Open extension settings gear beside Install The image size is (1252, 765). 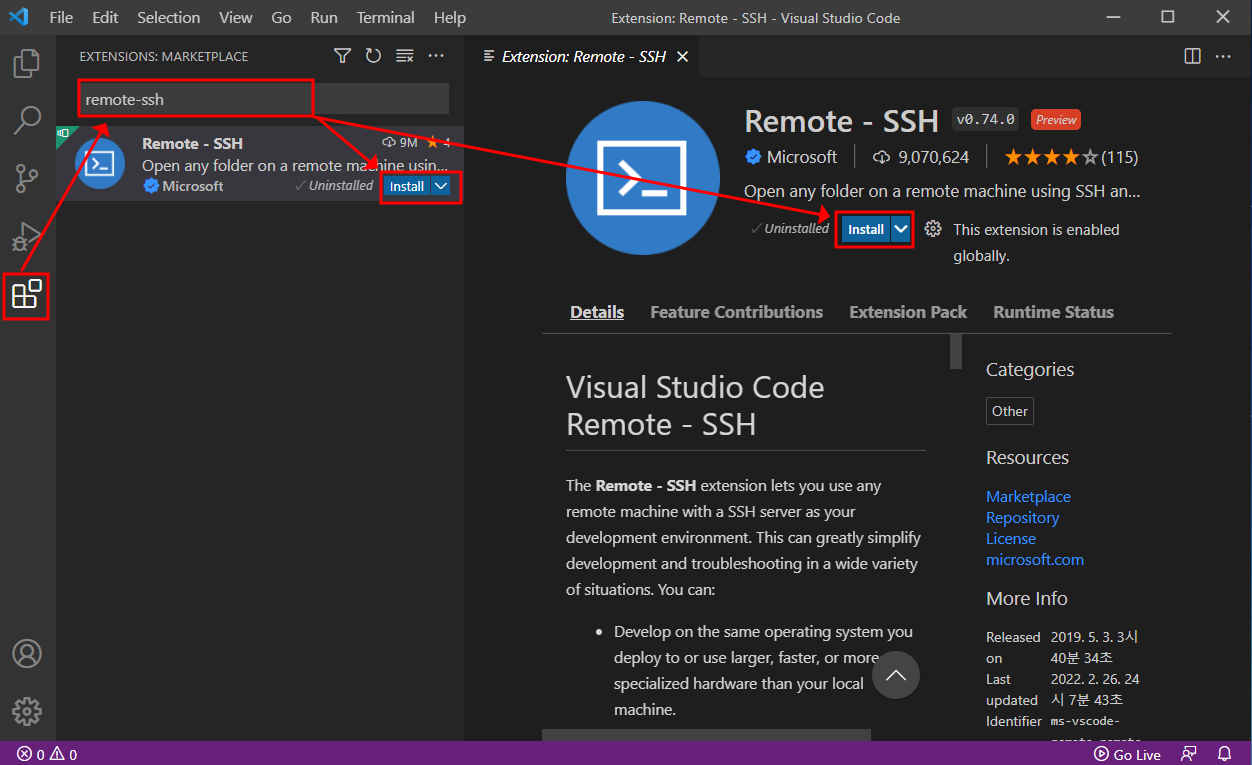point(933,229)
